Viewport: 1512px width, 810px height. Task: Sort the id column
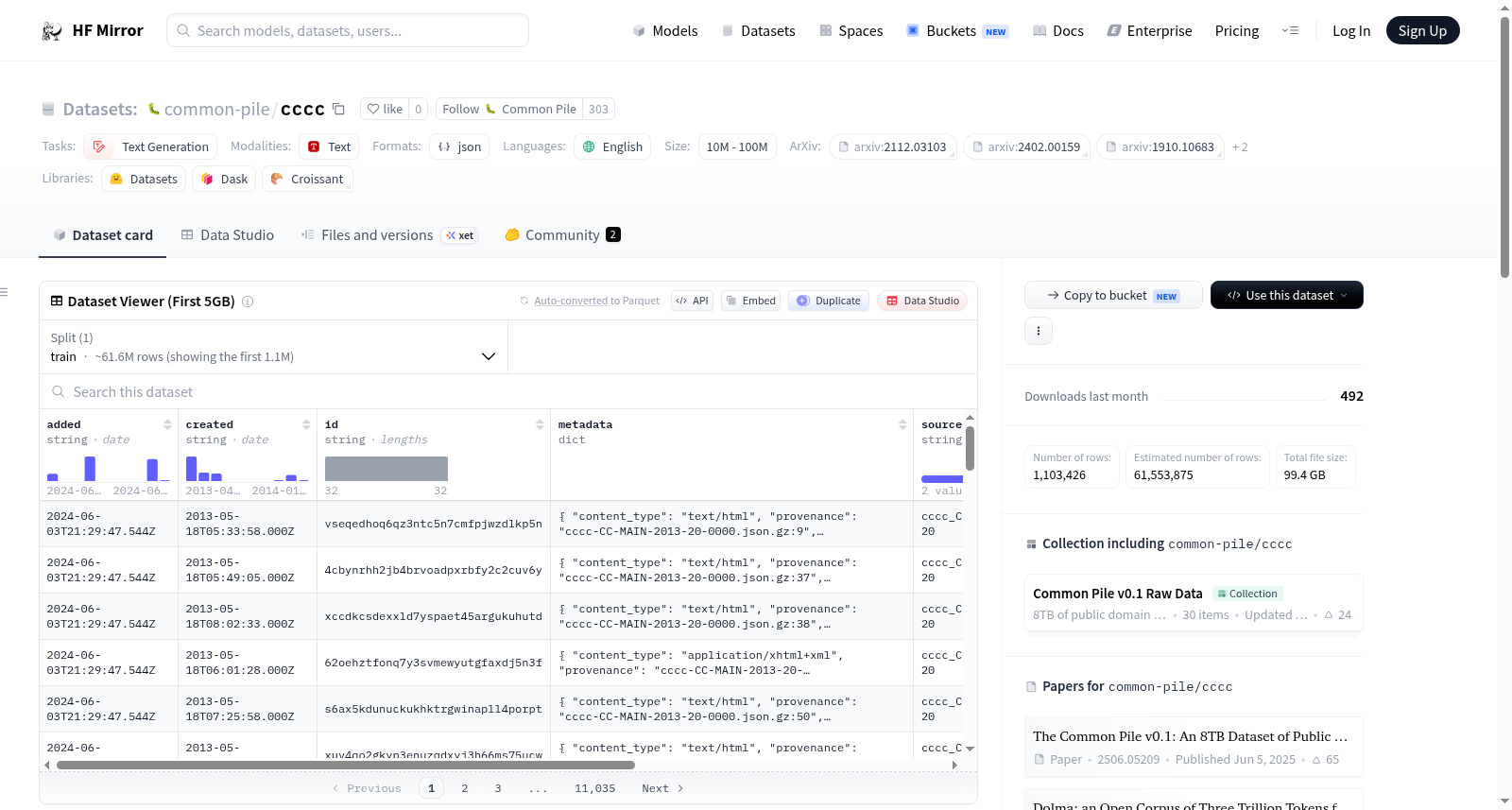[540, 424]
